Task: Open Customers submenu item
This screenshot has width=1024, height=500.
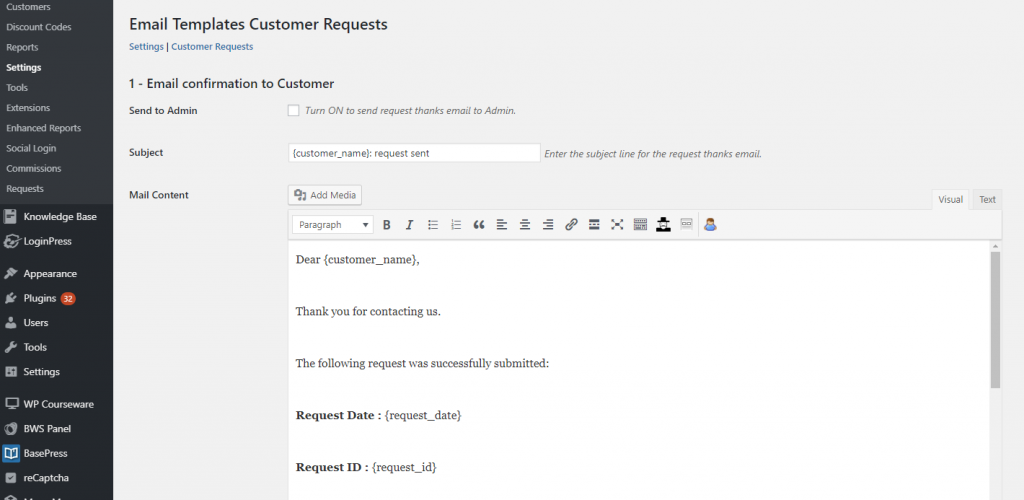Action: pos(28,7)
